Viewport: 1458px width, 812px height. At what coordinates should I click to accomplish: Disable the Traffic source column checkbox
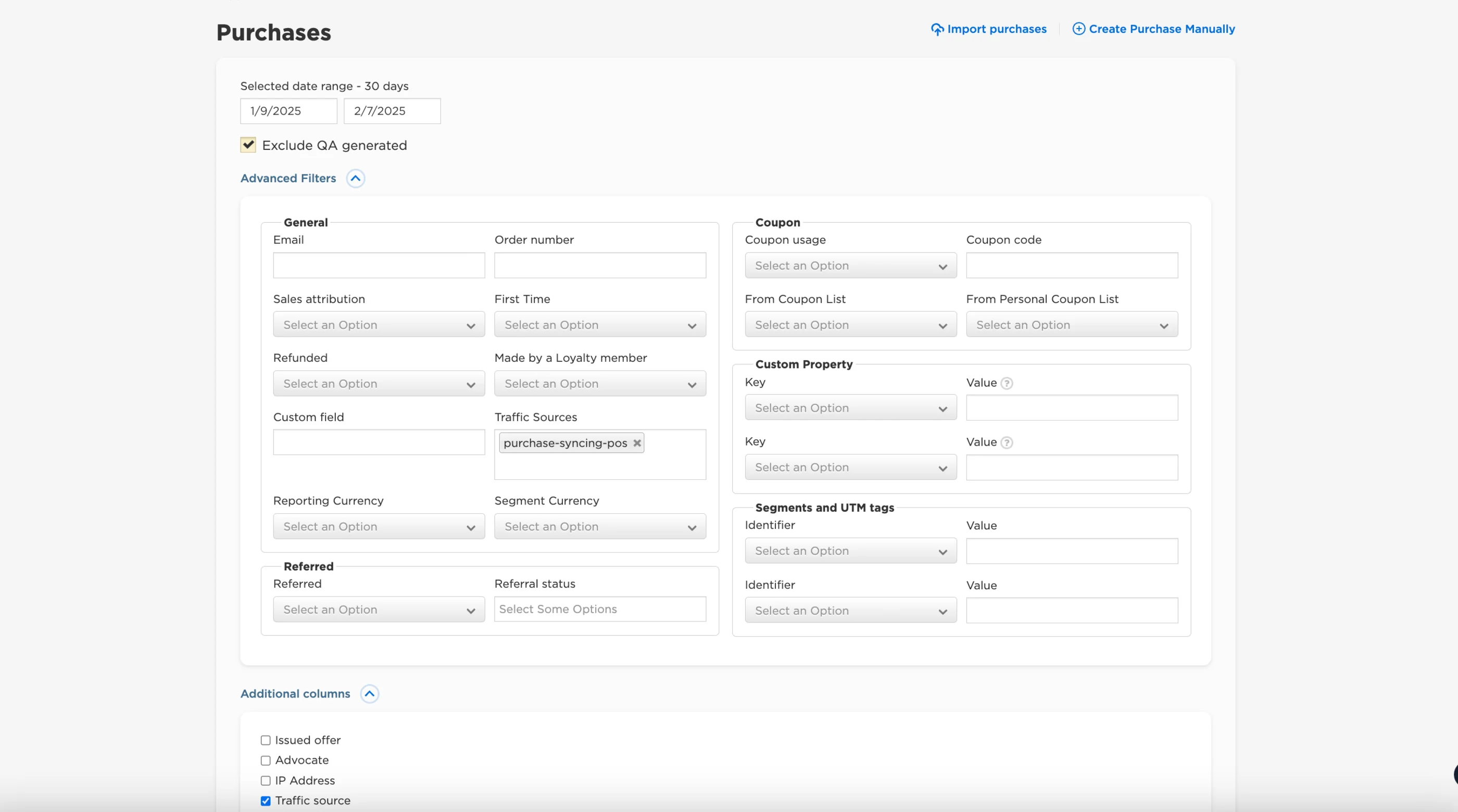tap(266, 801)
